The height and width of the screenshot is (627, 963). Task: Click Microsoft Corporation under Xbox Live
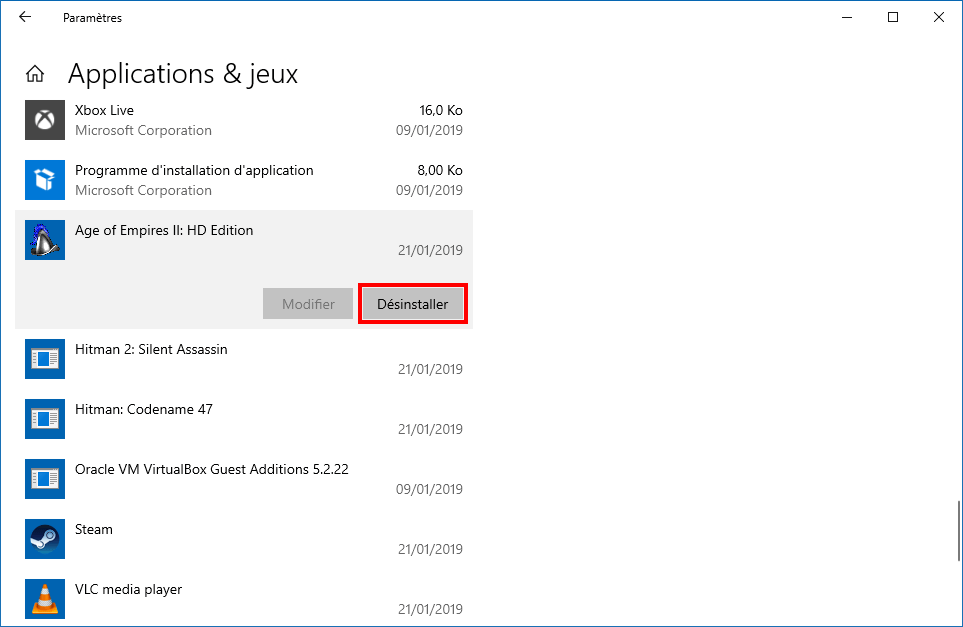[143, 130]
